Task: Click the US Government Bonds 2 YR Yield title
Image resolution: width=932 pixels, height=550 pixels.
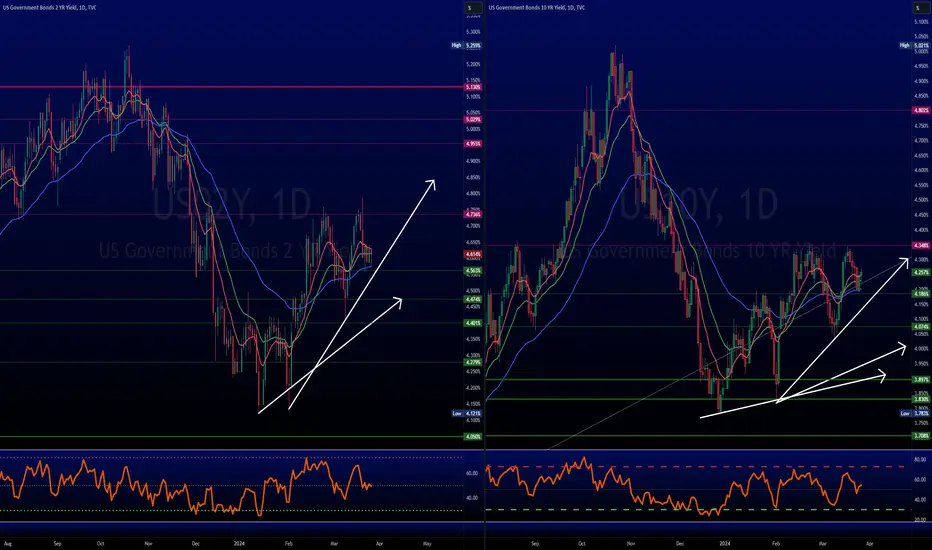Action: click(x=49, y=8)
